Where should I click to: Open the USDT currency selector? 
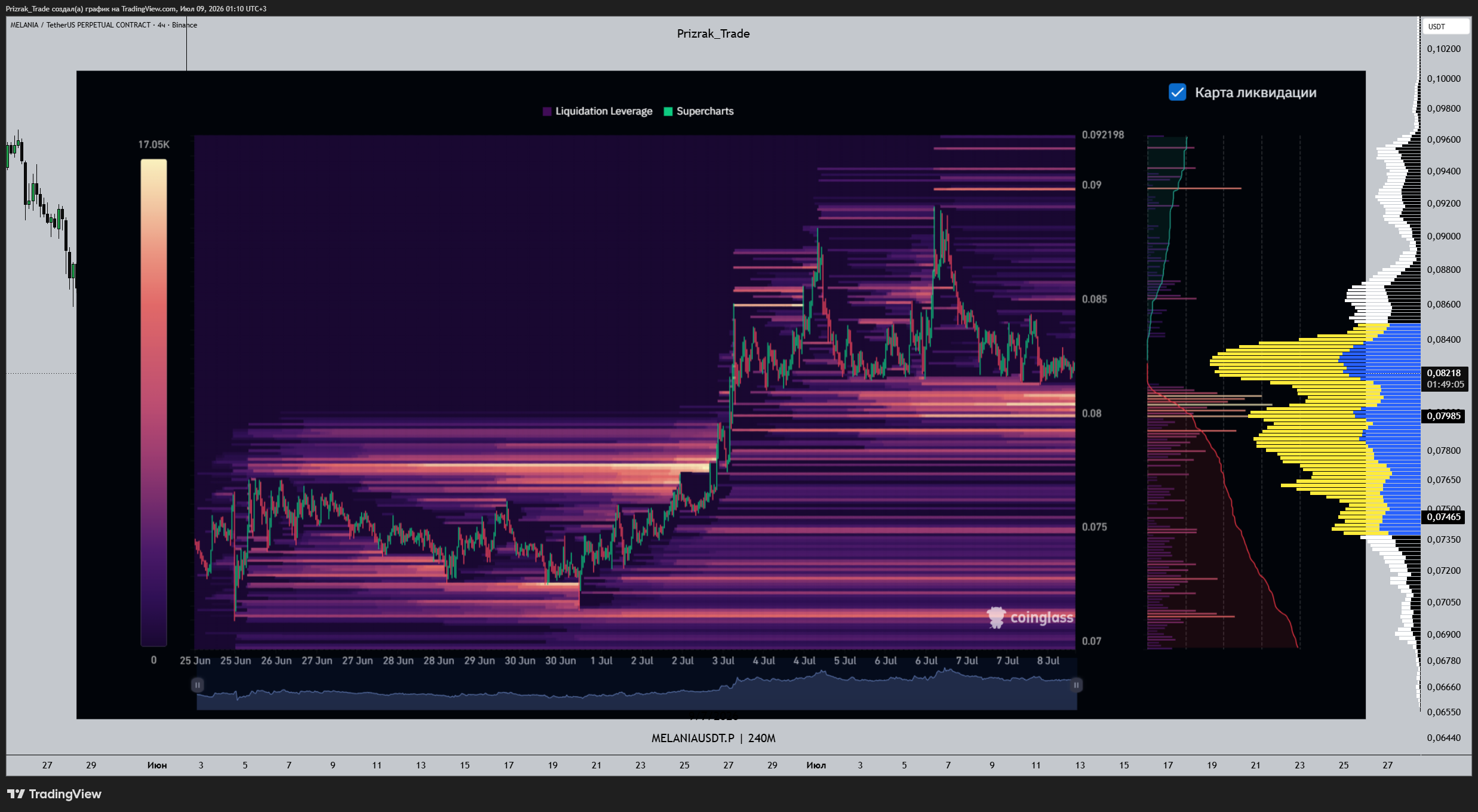click(1447, 26)
